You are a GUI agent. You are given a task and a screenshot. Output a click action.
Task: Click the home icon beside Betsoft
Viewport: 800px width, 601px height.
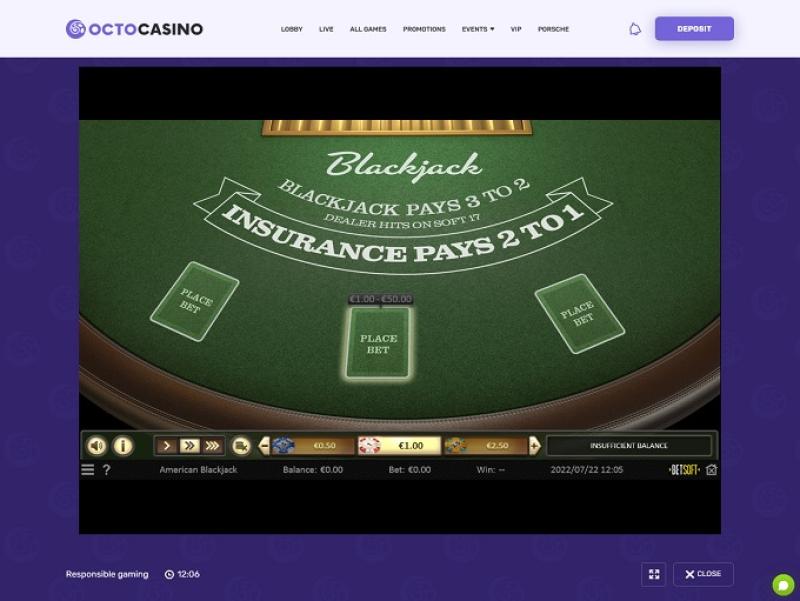click(711, 469)
